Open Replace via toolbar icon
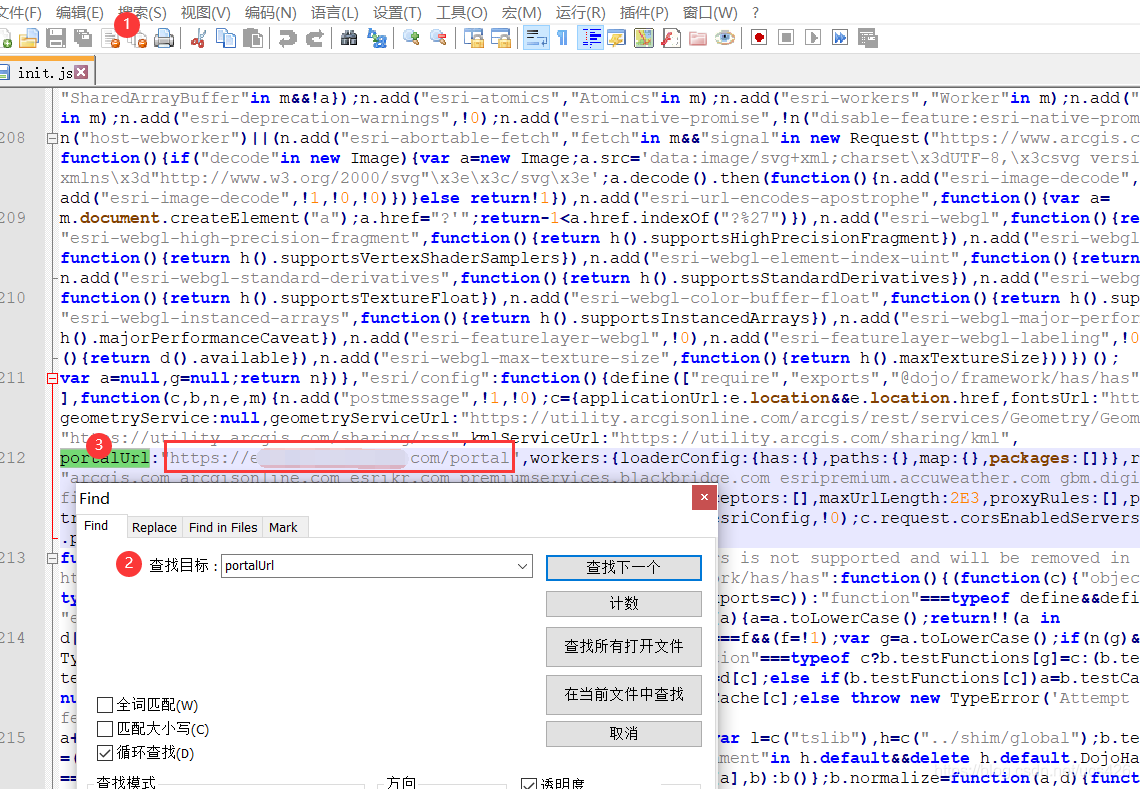The image size is (1140, 789). 377,38
